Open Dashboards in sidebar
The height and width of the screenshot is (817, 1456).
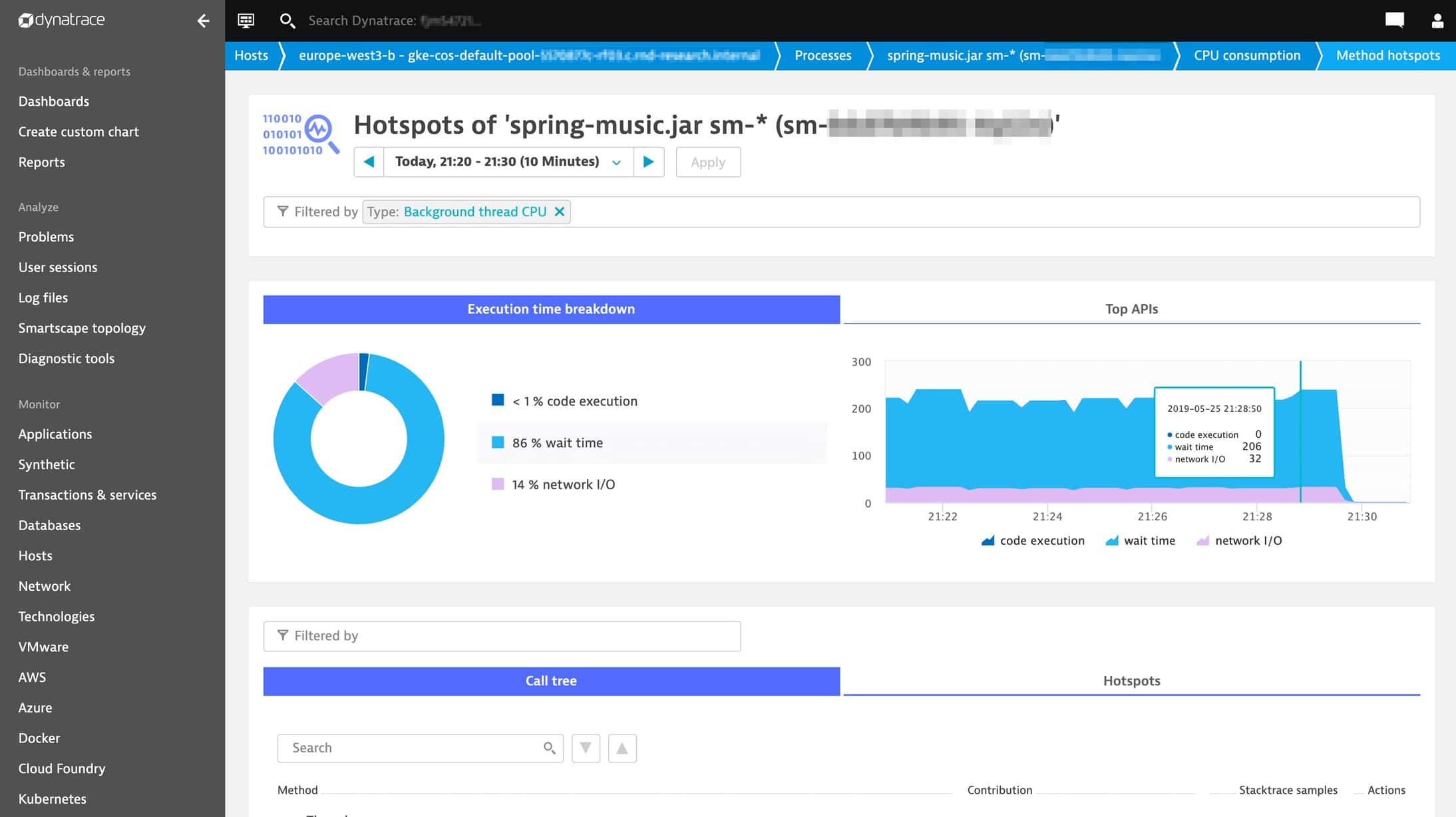54,101
